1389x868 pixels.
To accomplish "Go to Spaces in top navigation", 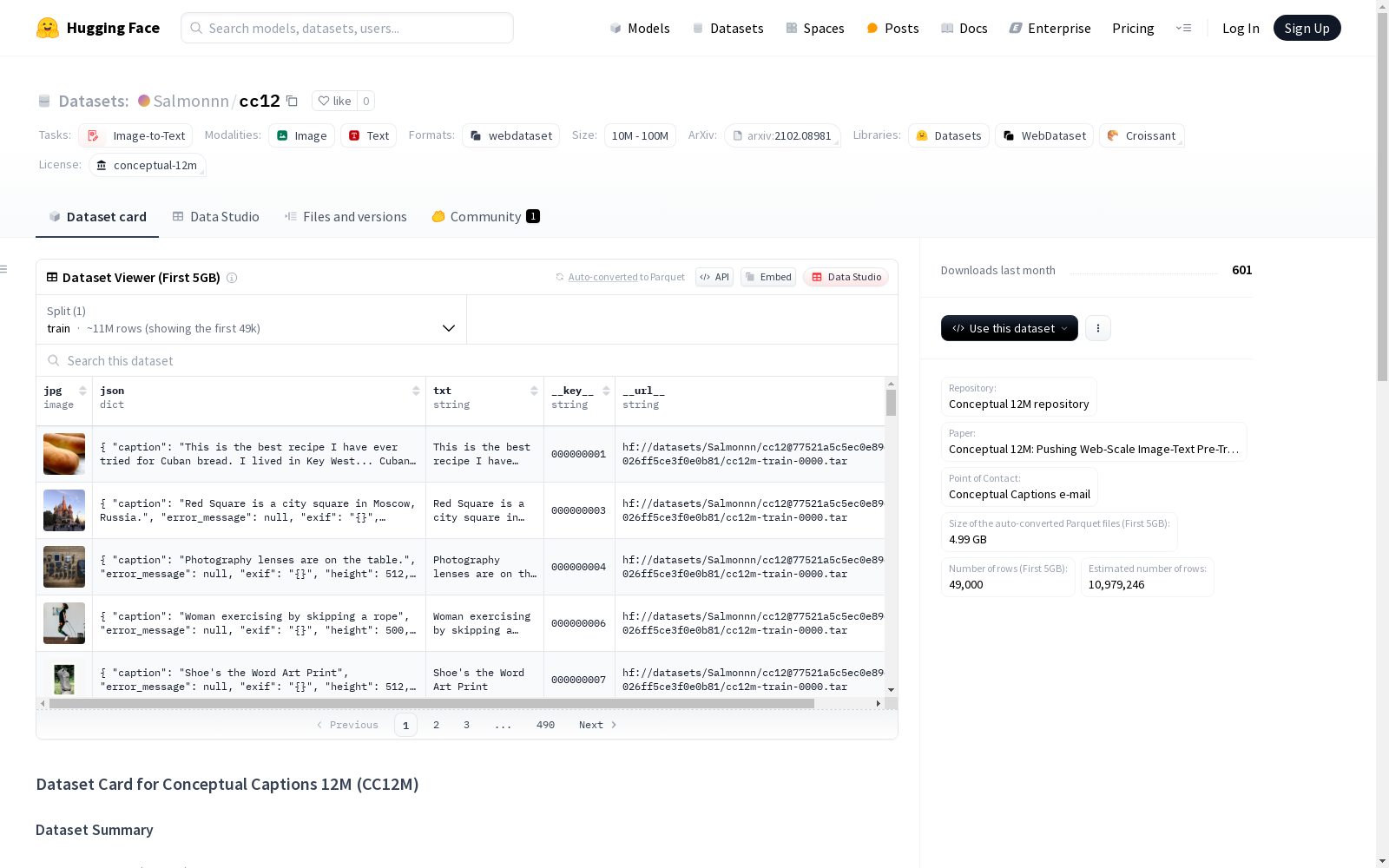I will pos(815,28).
